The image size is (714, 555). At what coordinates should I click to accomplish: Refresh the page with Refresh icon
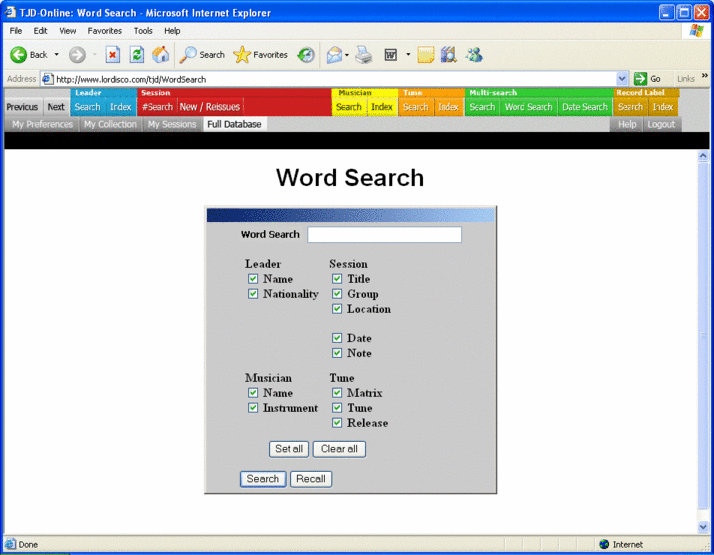pos(137,55)
